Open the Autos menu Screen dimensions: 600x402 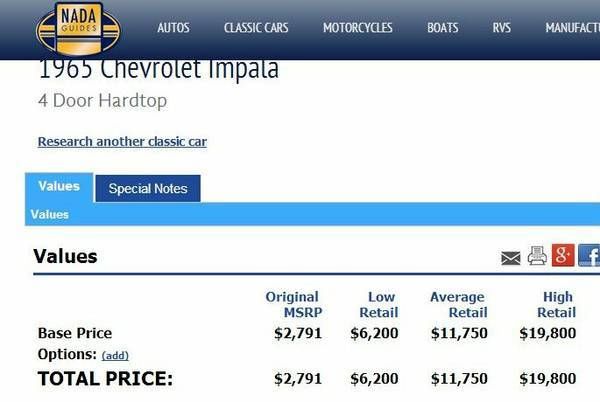173,28
